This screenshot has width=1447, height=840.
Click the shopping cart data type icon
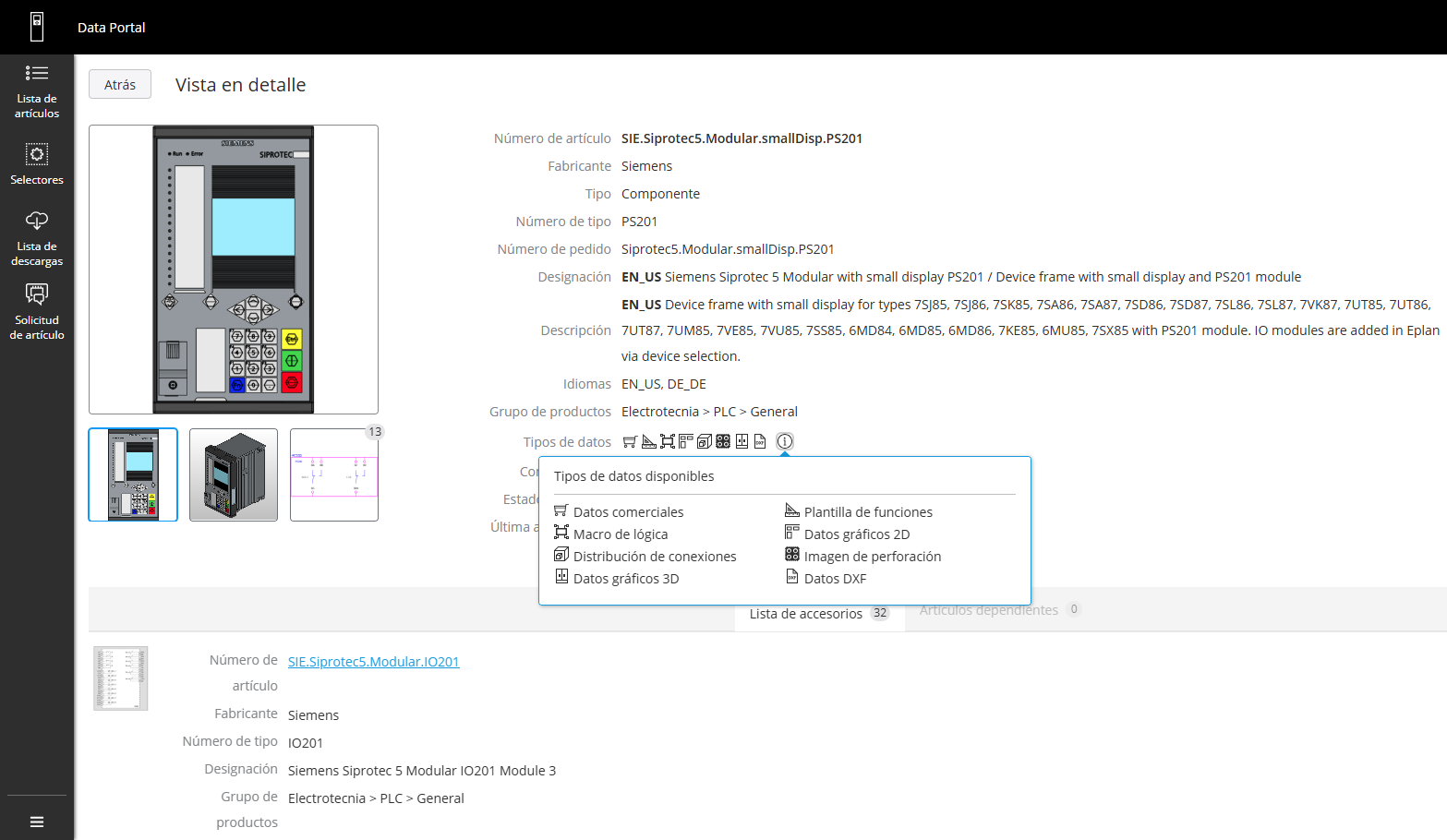pos(630,442)
